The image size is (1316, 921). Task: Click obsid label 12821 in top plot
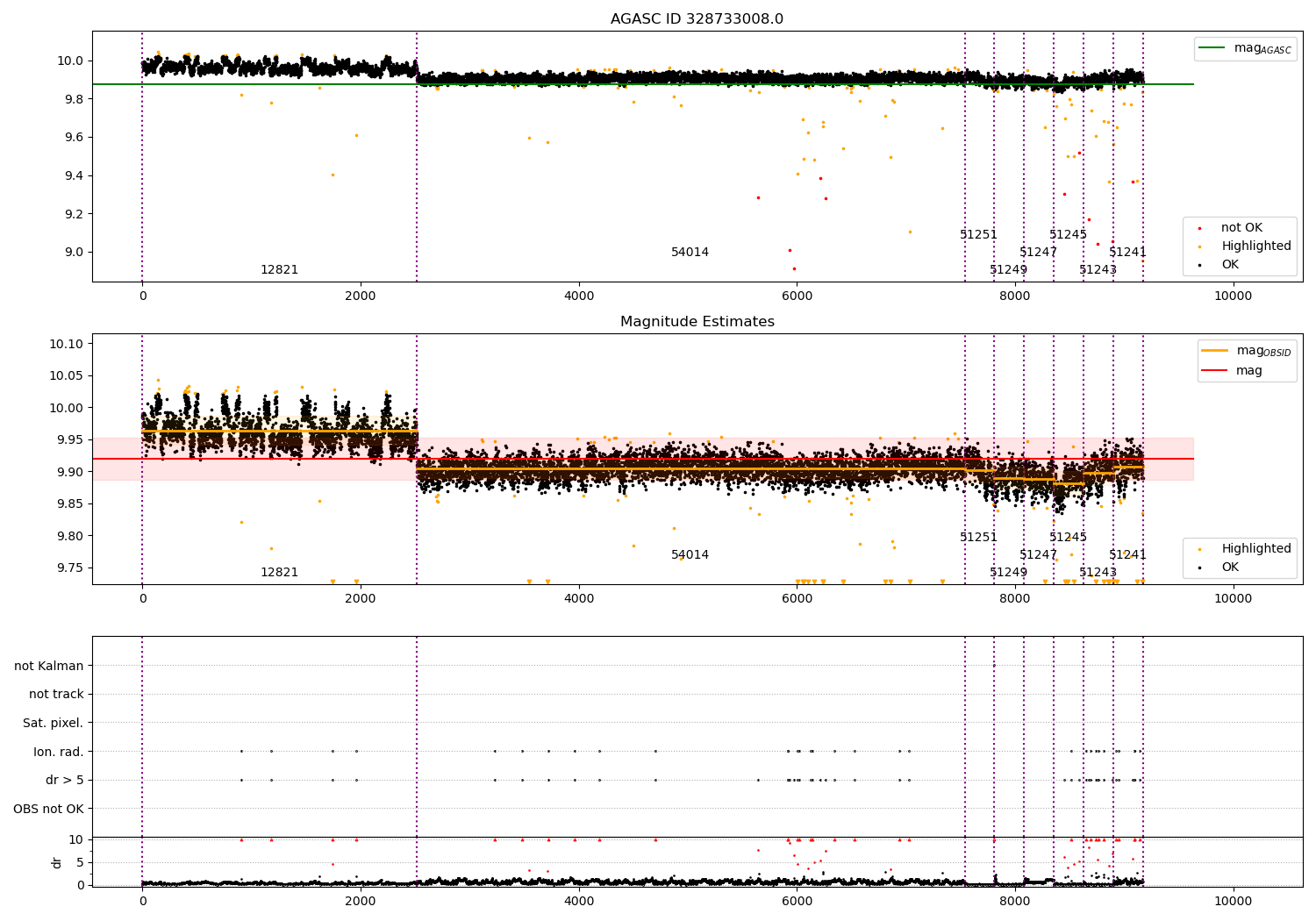[279, 270]
